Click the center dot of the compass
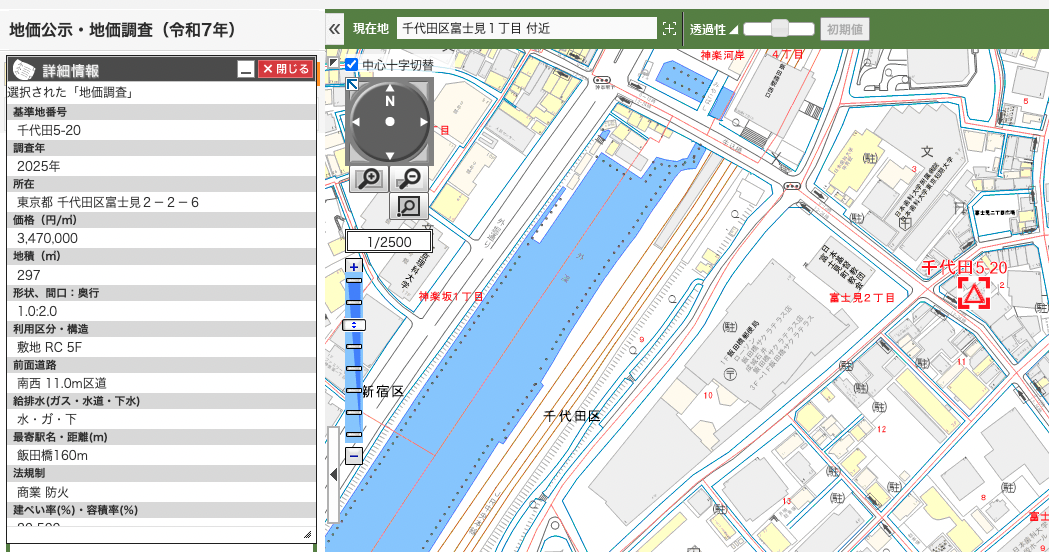The width and height of the screenshot is (1049, 552). click(x=390, y=122)
